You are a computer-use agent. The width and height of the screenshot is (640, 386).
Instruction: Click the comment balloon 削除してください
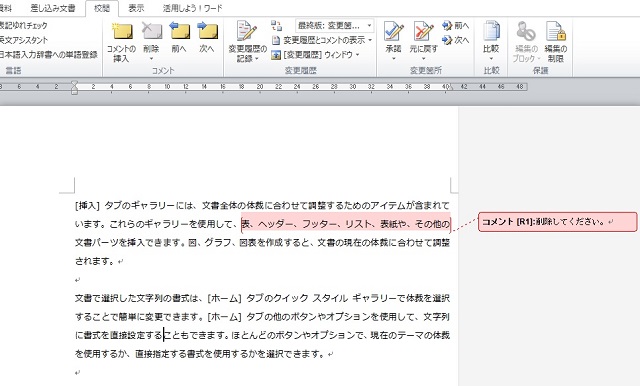coord(558,222)
